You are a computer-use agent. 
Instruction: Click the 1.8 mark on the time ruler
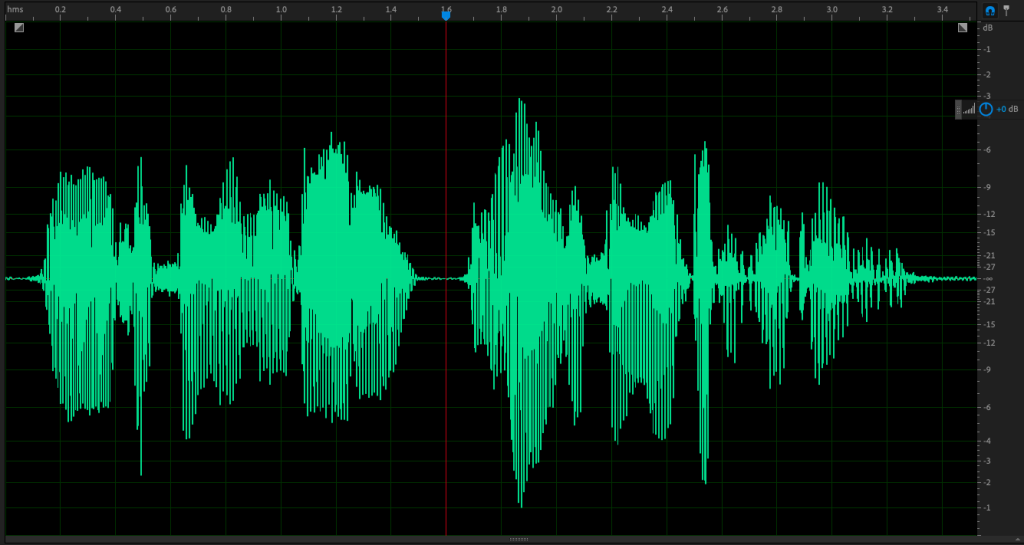(502, 10)
